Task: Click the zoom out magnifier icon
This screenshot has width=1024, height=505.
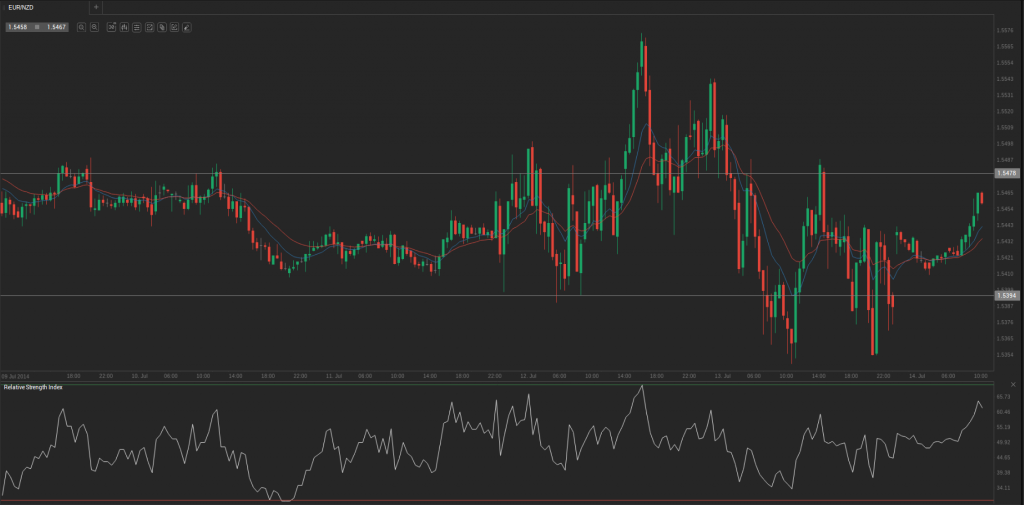Action: tap(95, 27)
